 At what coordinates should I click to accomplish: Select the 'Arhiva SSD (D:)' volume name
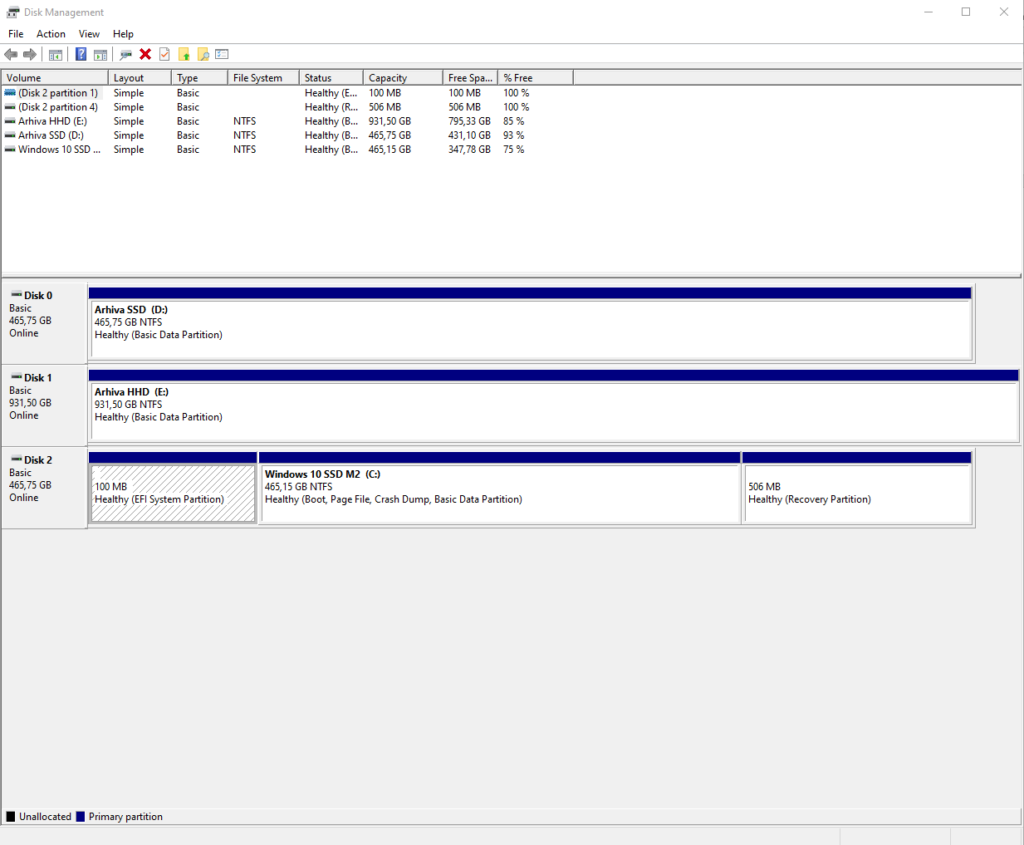(51, 135)
